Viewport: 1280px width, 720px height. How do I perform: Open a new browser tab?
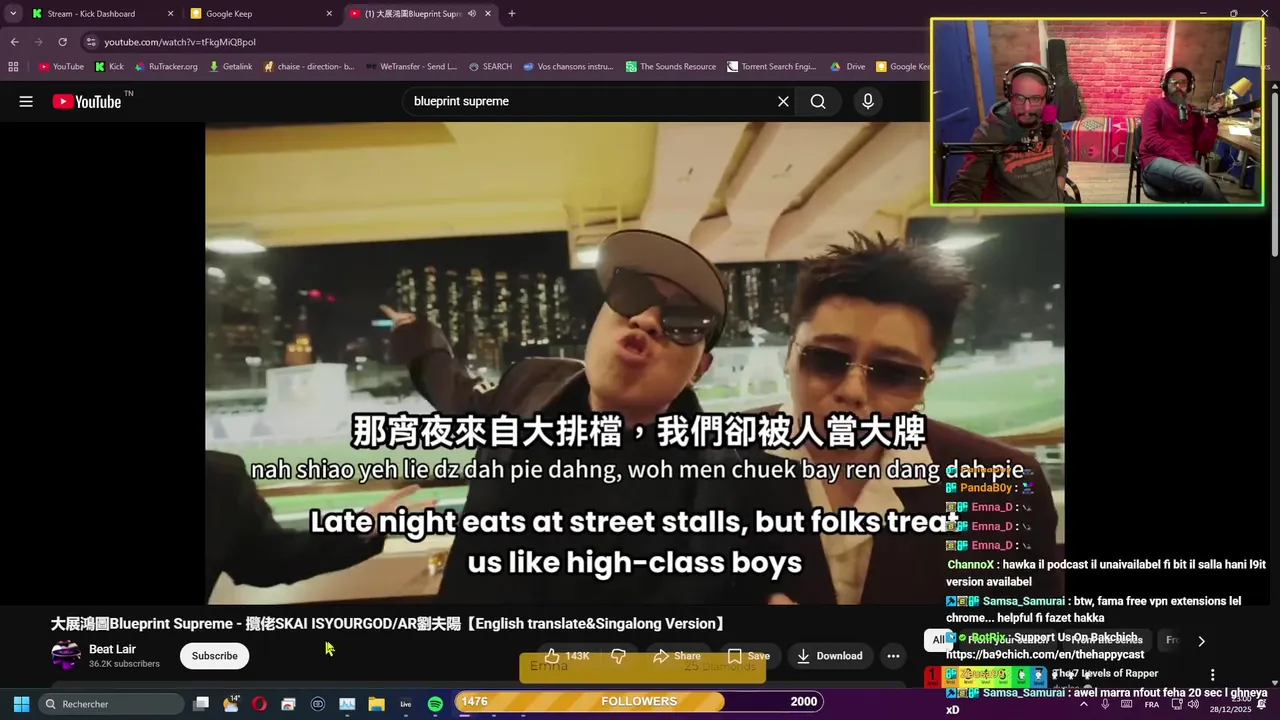pyautogui.click(x=512, y=14)
